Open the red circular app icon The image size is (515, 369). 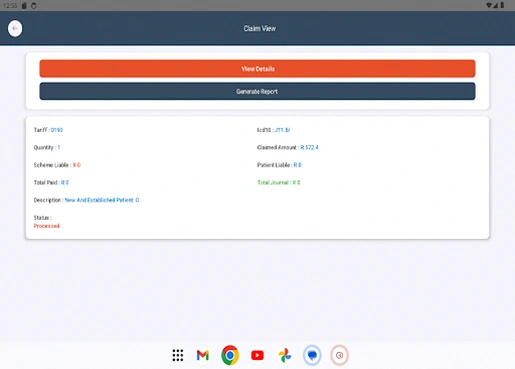click(339, 355)
